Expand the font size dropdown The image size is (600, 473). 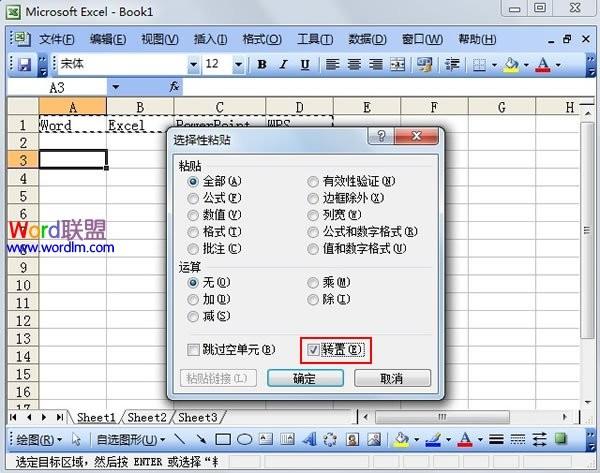pyautogui.click(x=240, y=64)
